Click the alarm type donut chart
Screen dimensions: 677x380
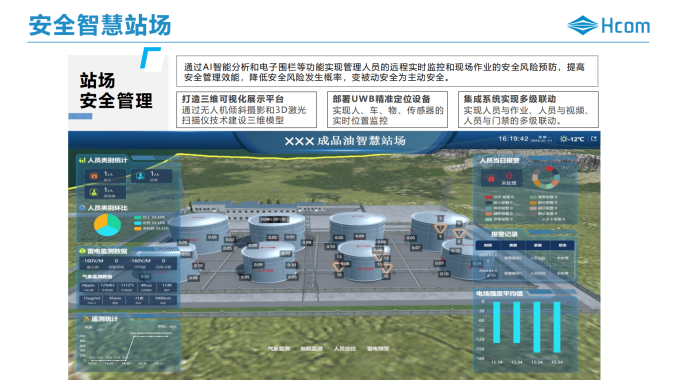tap(546, 177)
